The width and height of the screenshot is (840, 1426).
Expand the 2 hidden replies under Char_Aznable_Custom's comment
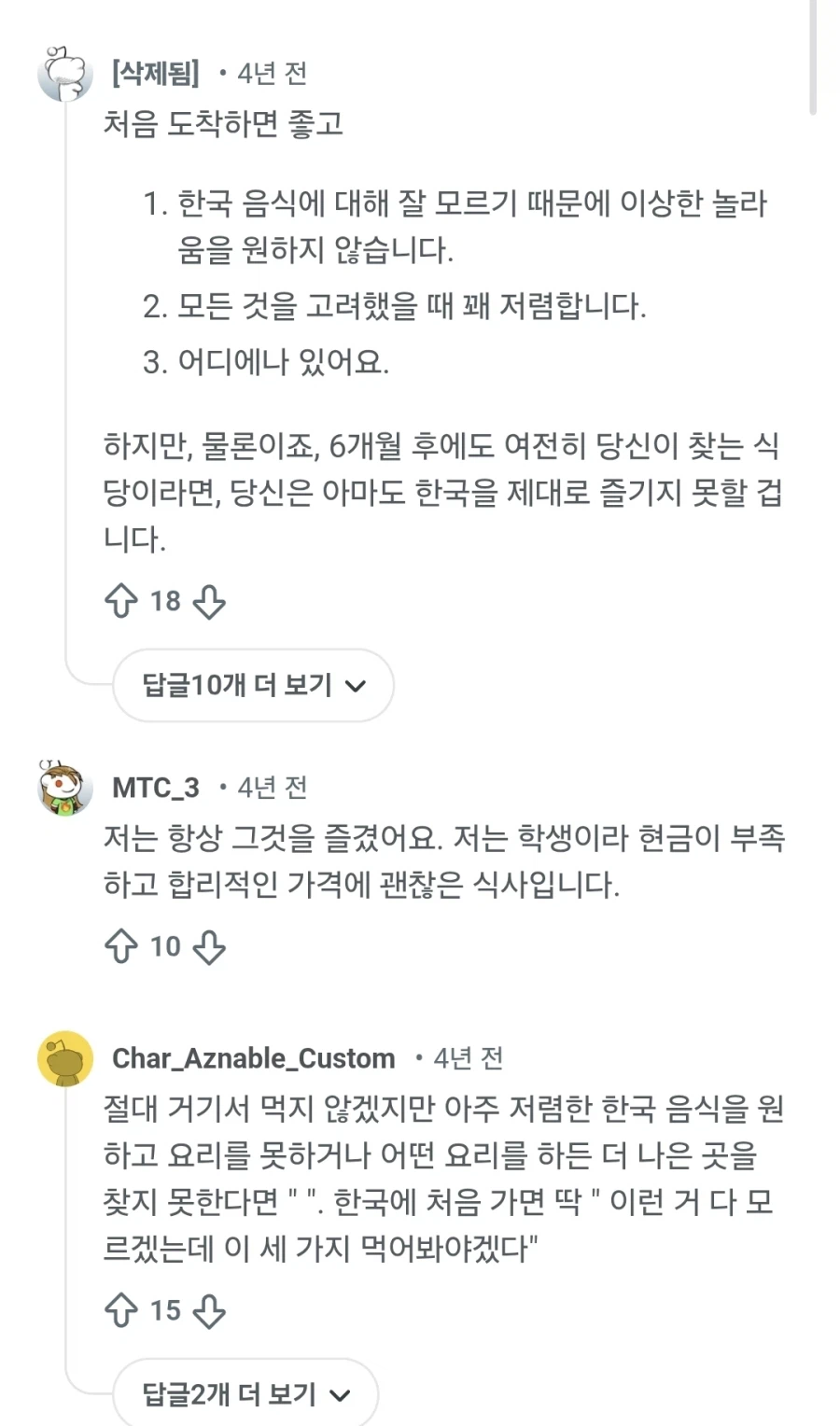coord(245,1393)
